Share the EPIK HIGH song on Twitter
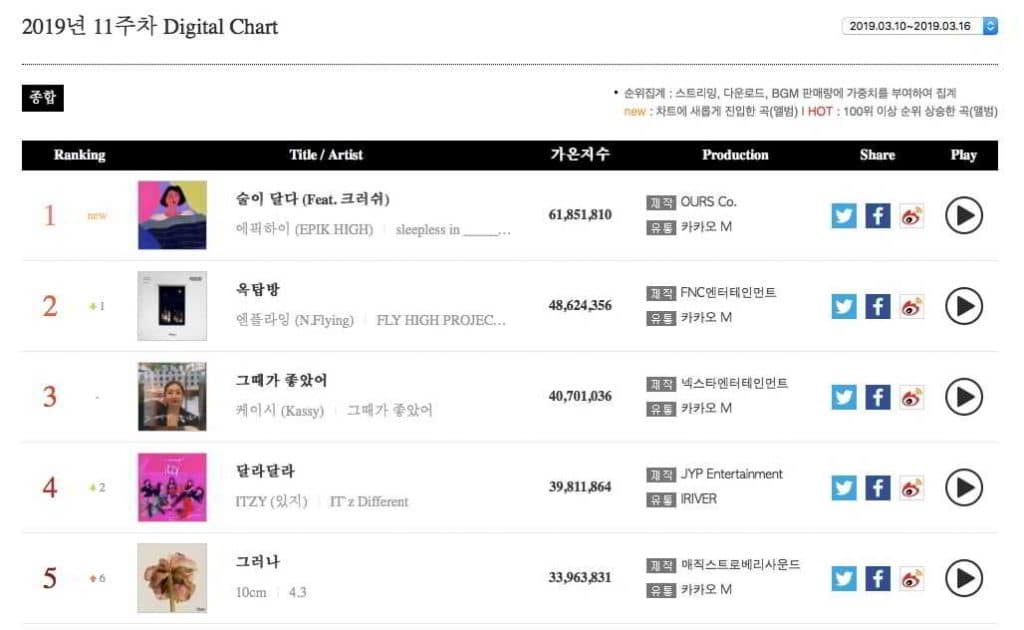This screenshot has height=630, width=1024. click(x=844, y=215)
